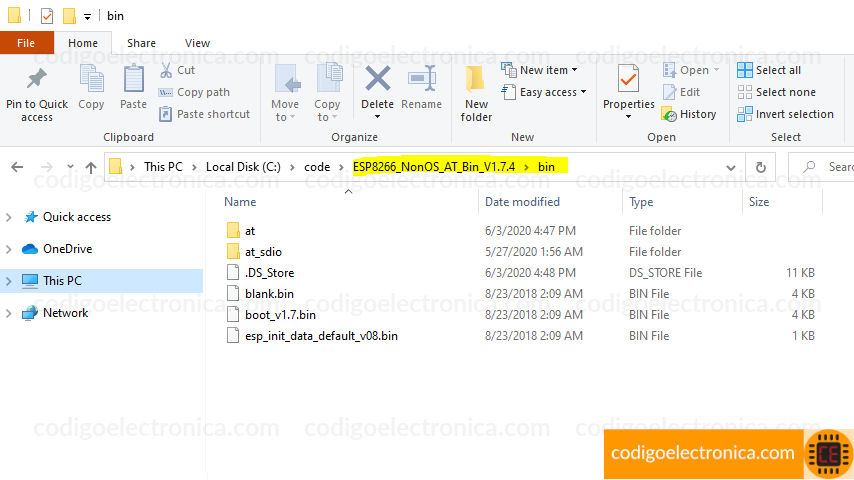This screenshot has width=854, height=480.
Task: Switch to the View tab
Action: (x=197, y=43)
